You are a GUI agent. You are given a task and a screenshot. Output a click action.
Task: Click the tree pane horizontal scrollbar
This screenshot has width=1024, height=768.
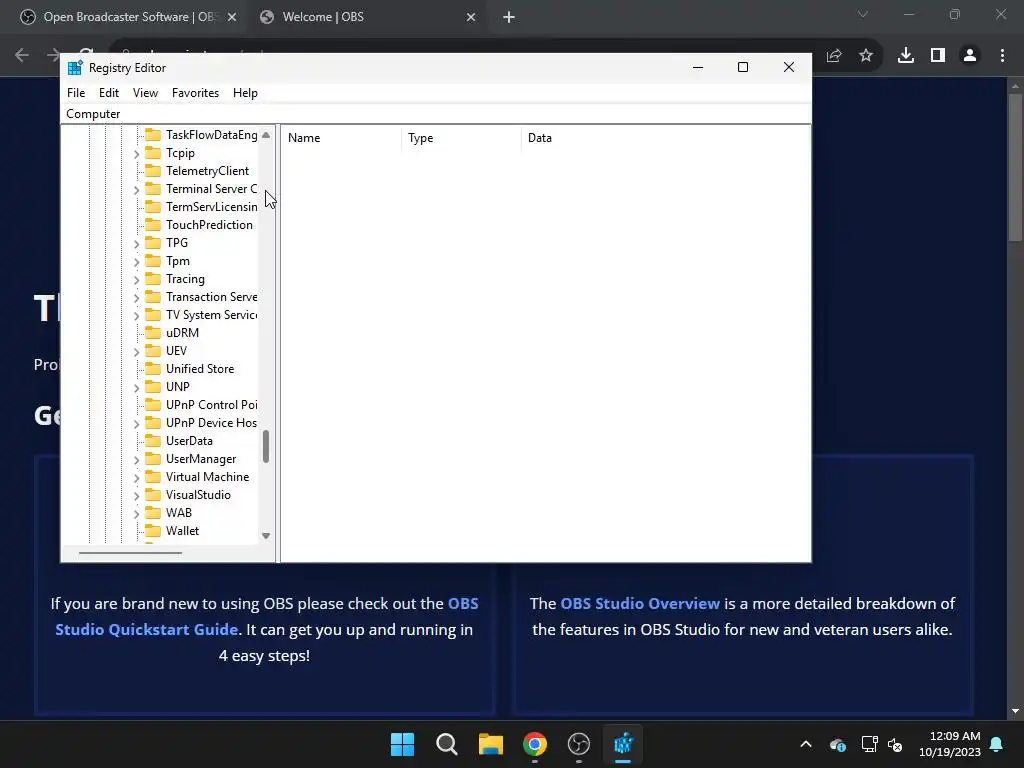131,553
